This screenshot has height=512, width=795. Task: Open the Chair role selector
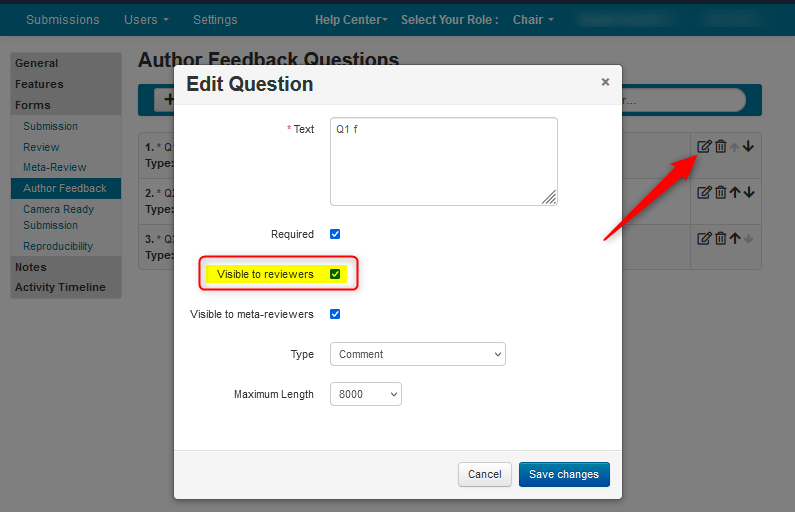pos(533,20)
